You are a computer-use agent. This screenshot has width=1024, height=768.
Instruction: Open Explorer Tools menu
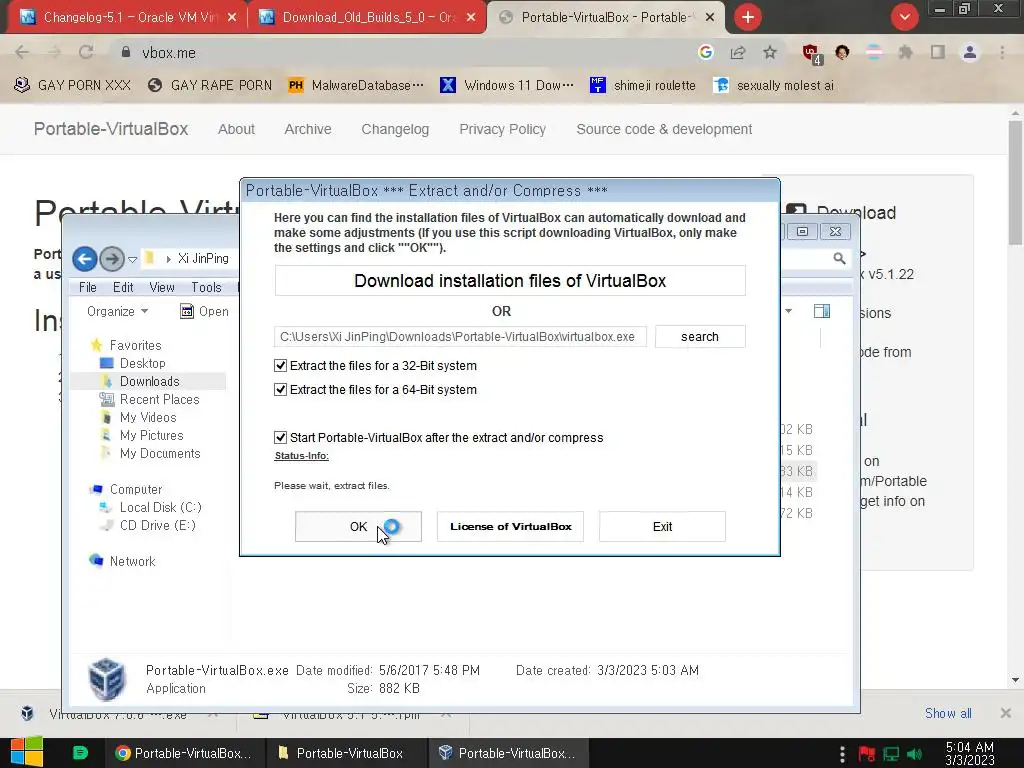click(206, 287)
